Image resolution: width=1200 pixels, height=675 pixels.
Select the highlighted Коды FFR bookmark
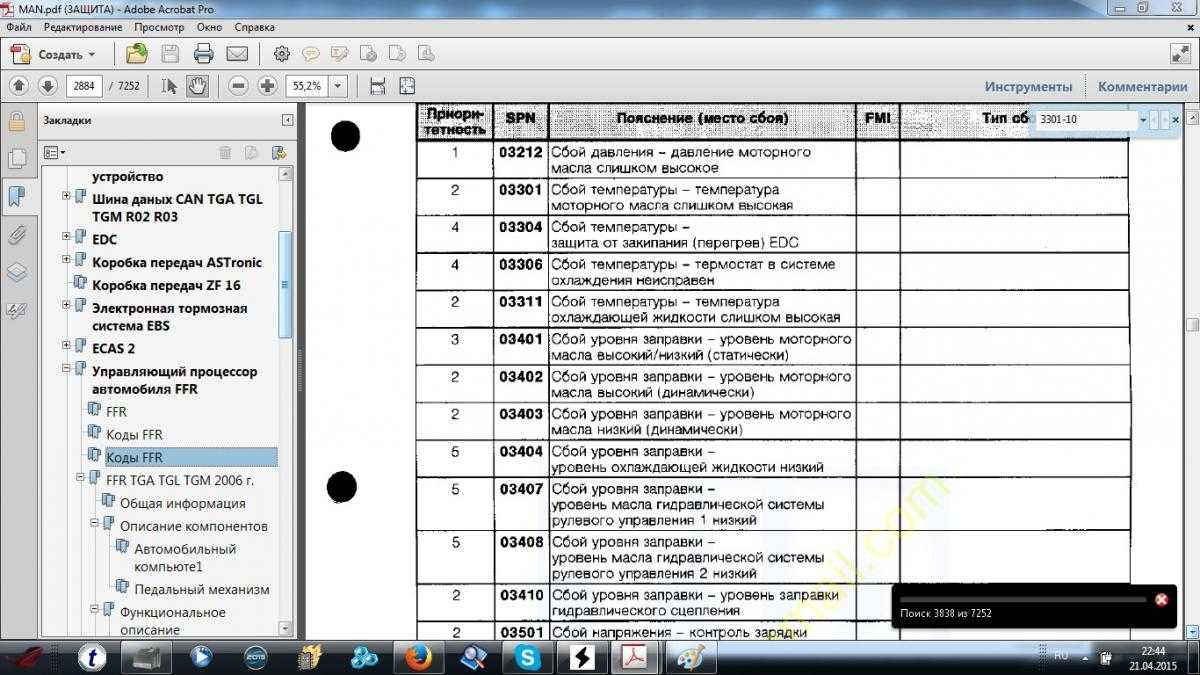(134, 457)
